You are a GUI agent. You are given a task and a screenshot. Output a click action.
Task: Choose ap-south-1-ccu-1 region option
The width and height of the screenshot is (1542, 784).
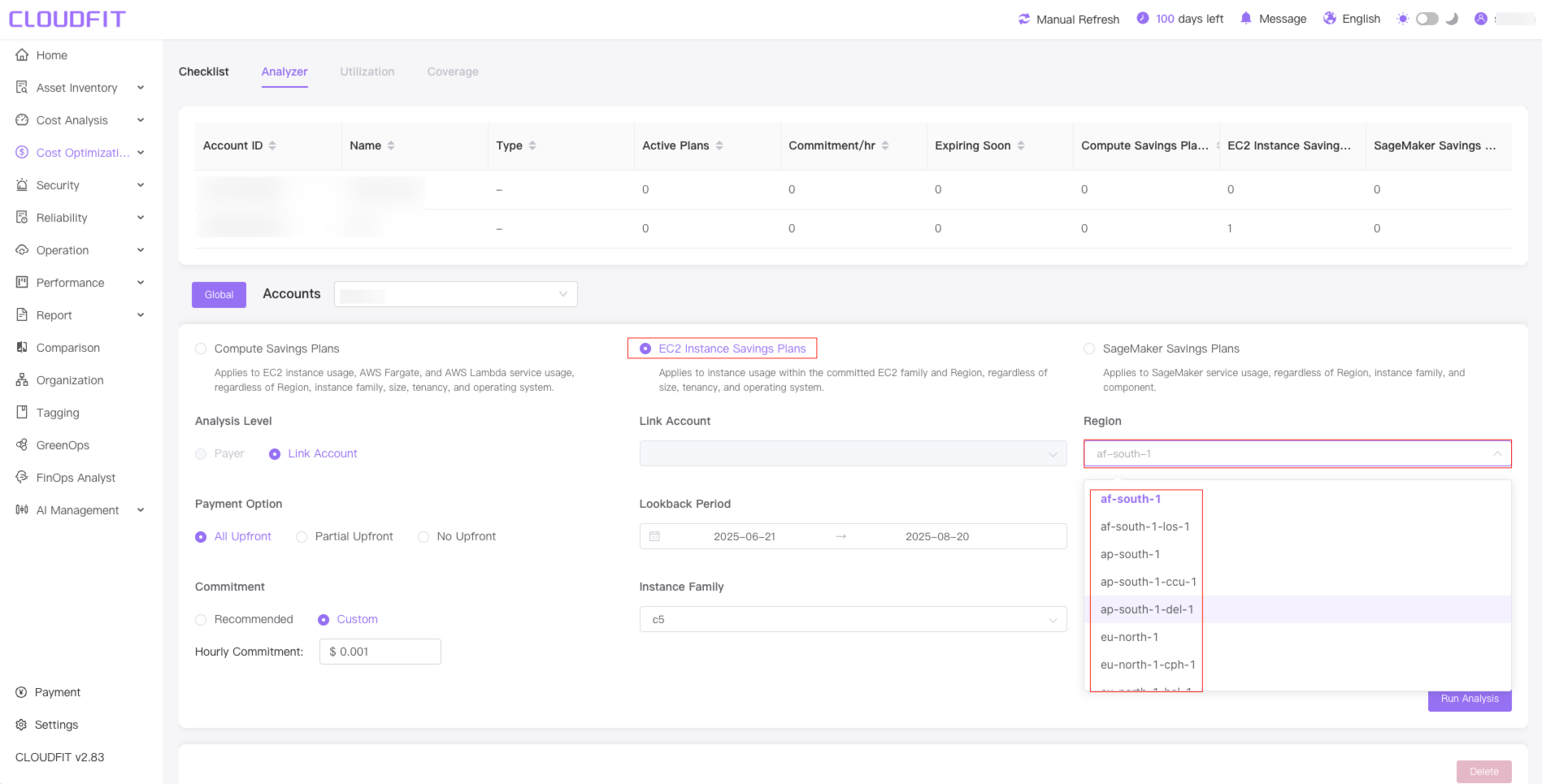[x=1297, y=582]
